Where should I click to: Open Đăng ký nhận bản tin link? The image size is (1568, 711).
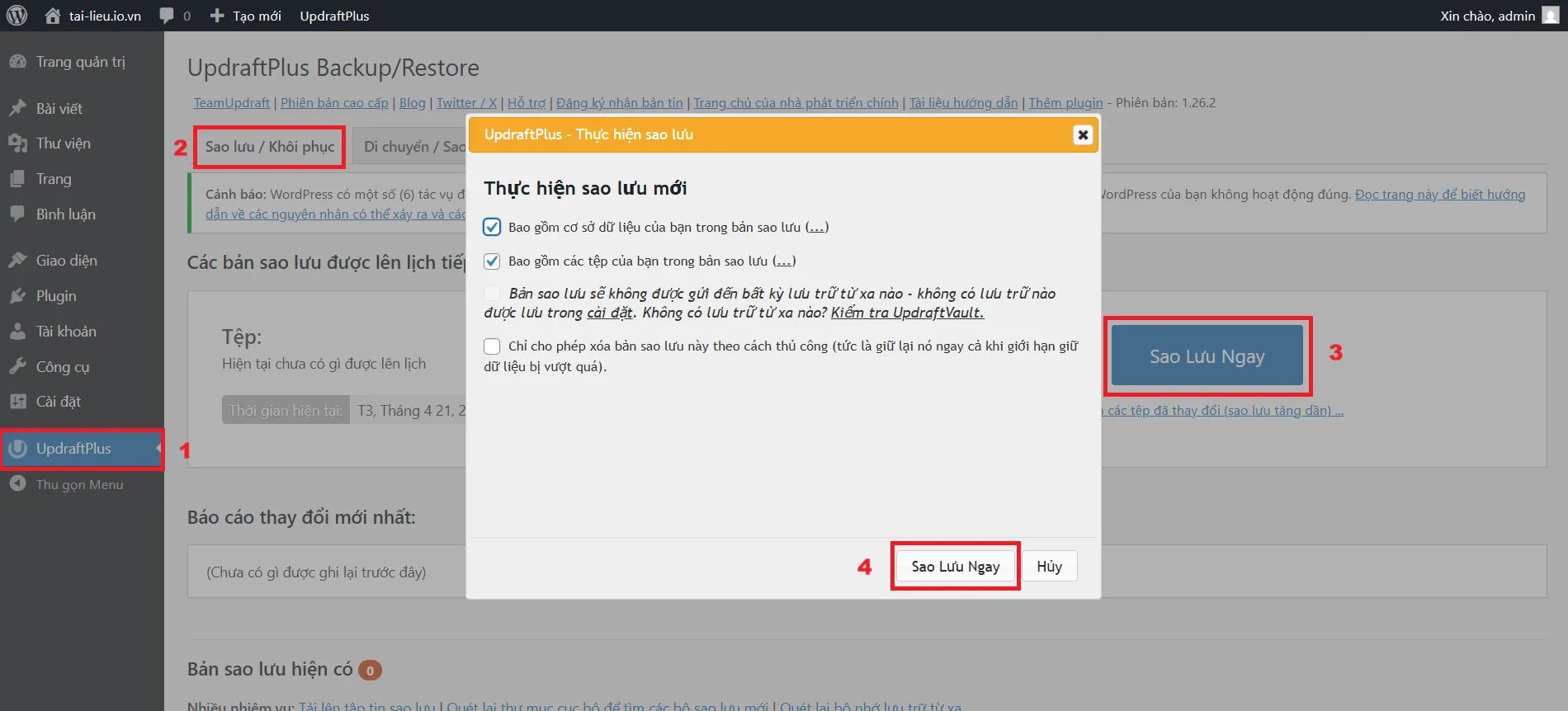coord(620,103)
